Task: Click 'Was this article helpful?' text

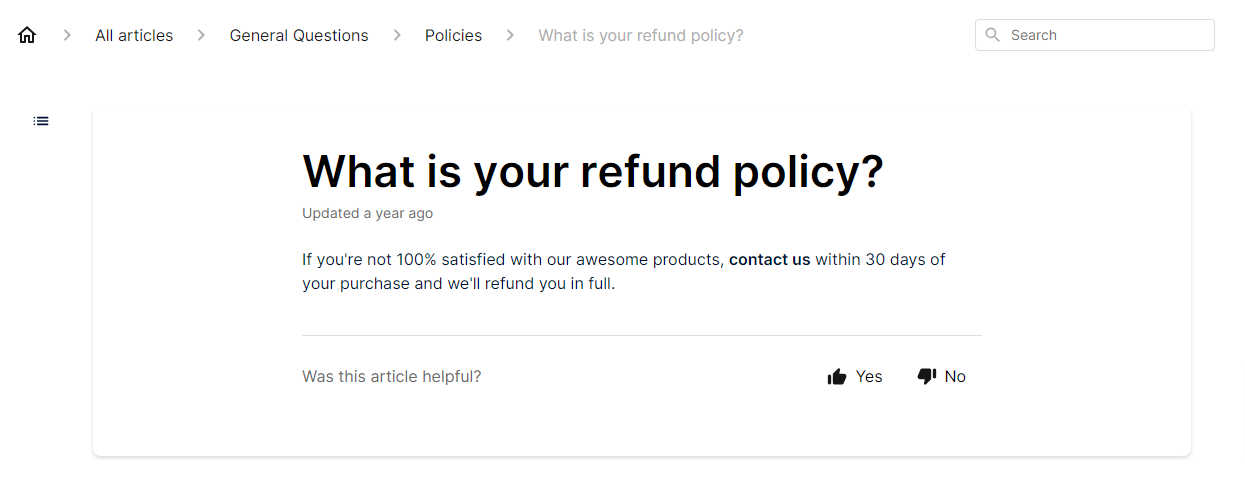Action: pyautogui.click(x=391, y=377)
